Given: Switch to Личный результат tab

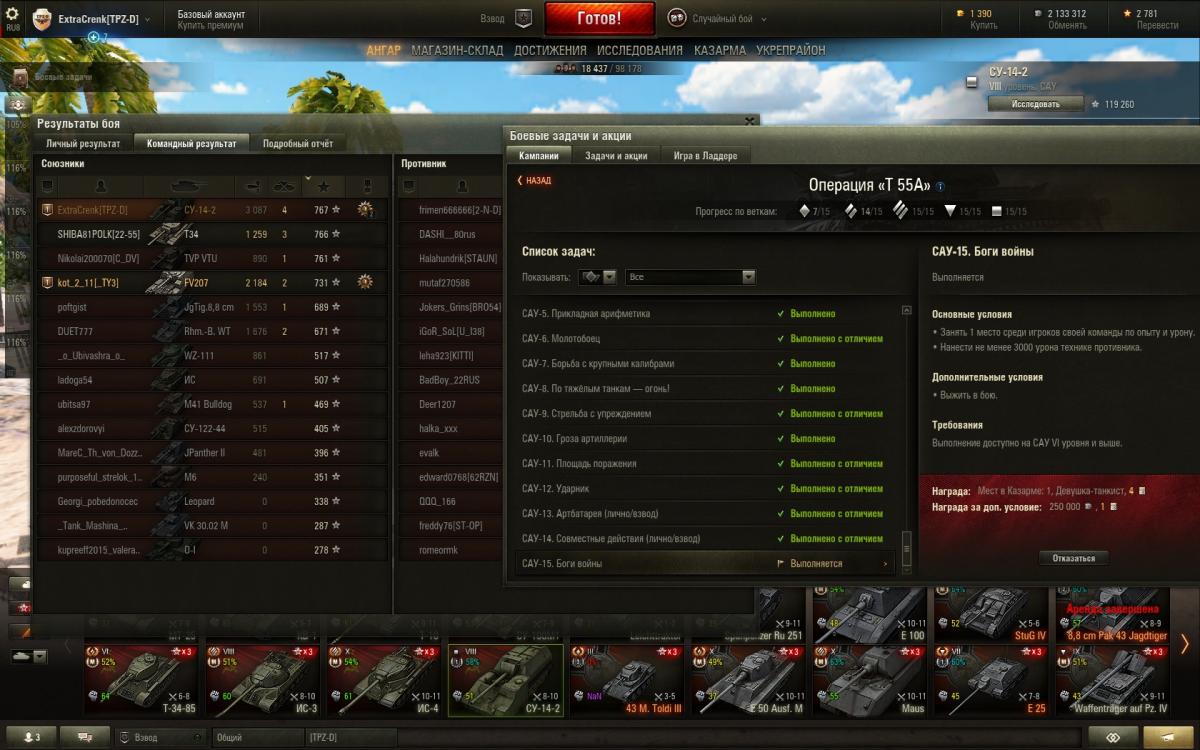Looking at the screenshot, I should (83, 144).
